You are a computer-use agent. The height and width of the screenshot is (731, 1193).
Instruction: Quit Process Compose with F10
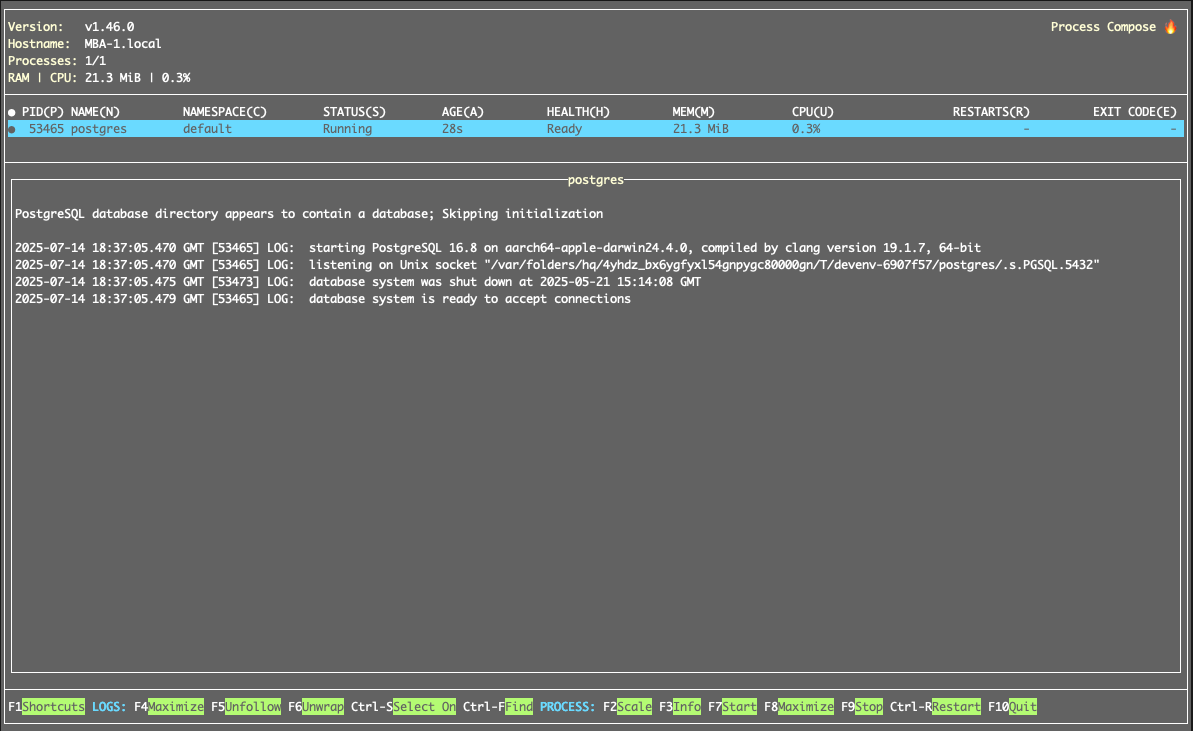(x=1022, y=707)
